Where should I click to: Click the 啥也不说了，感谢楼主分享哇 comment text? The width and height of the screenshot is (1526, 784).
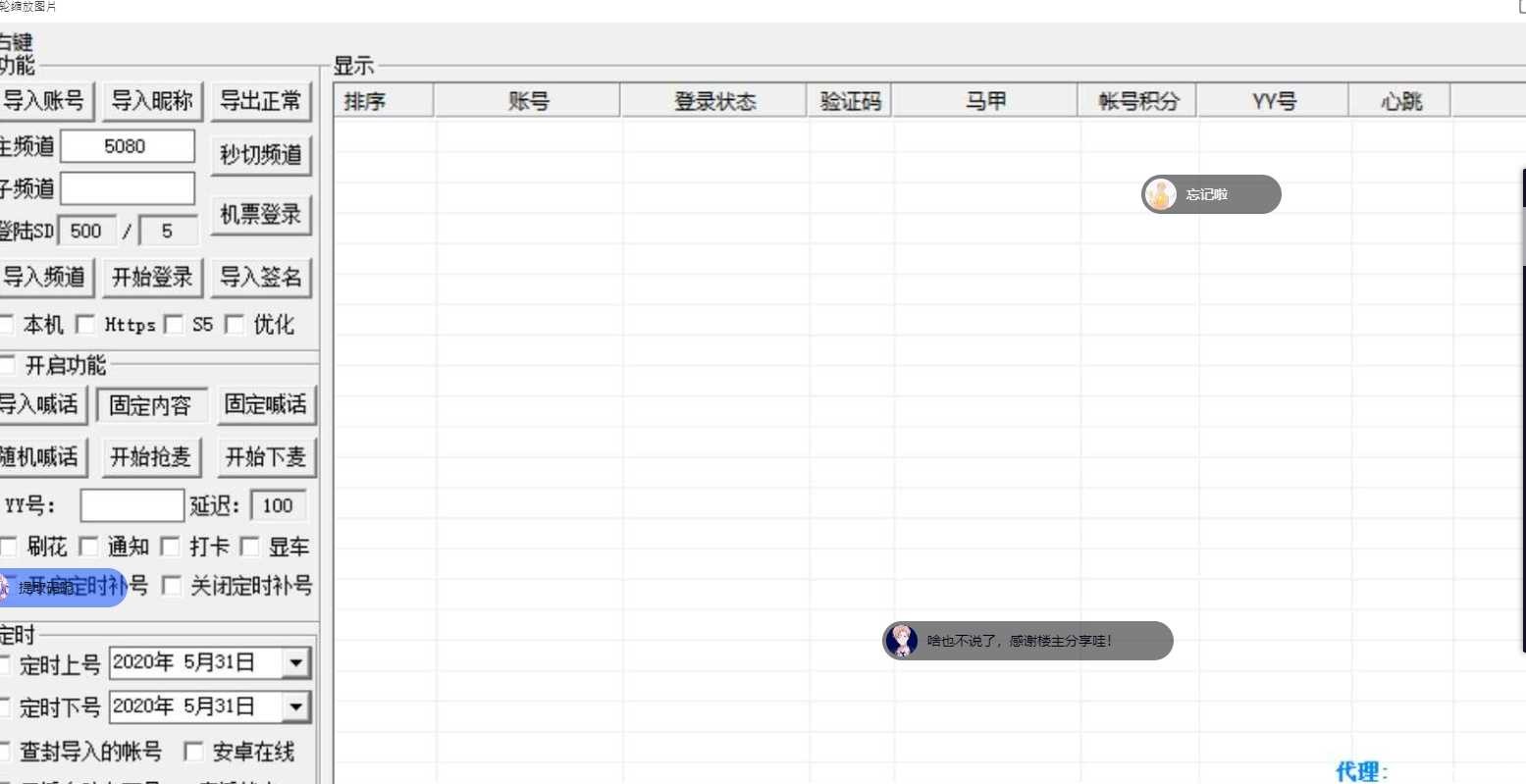pos(1020,642)
